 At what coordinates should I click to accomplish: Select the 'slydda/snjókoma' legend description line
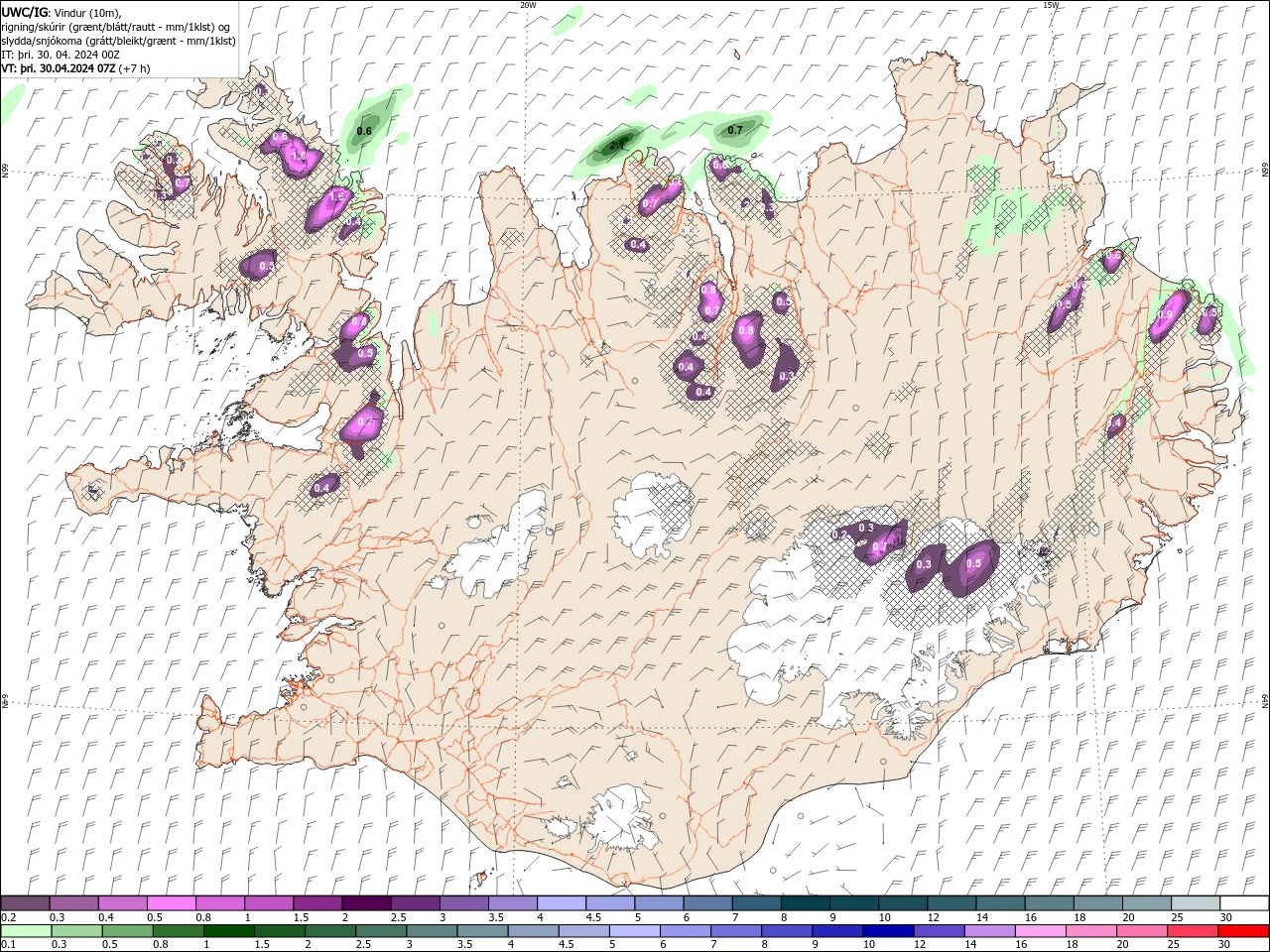point(119,41)
